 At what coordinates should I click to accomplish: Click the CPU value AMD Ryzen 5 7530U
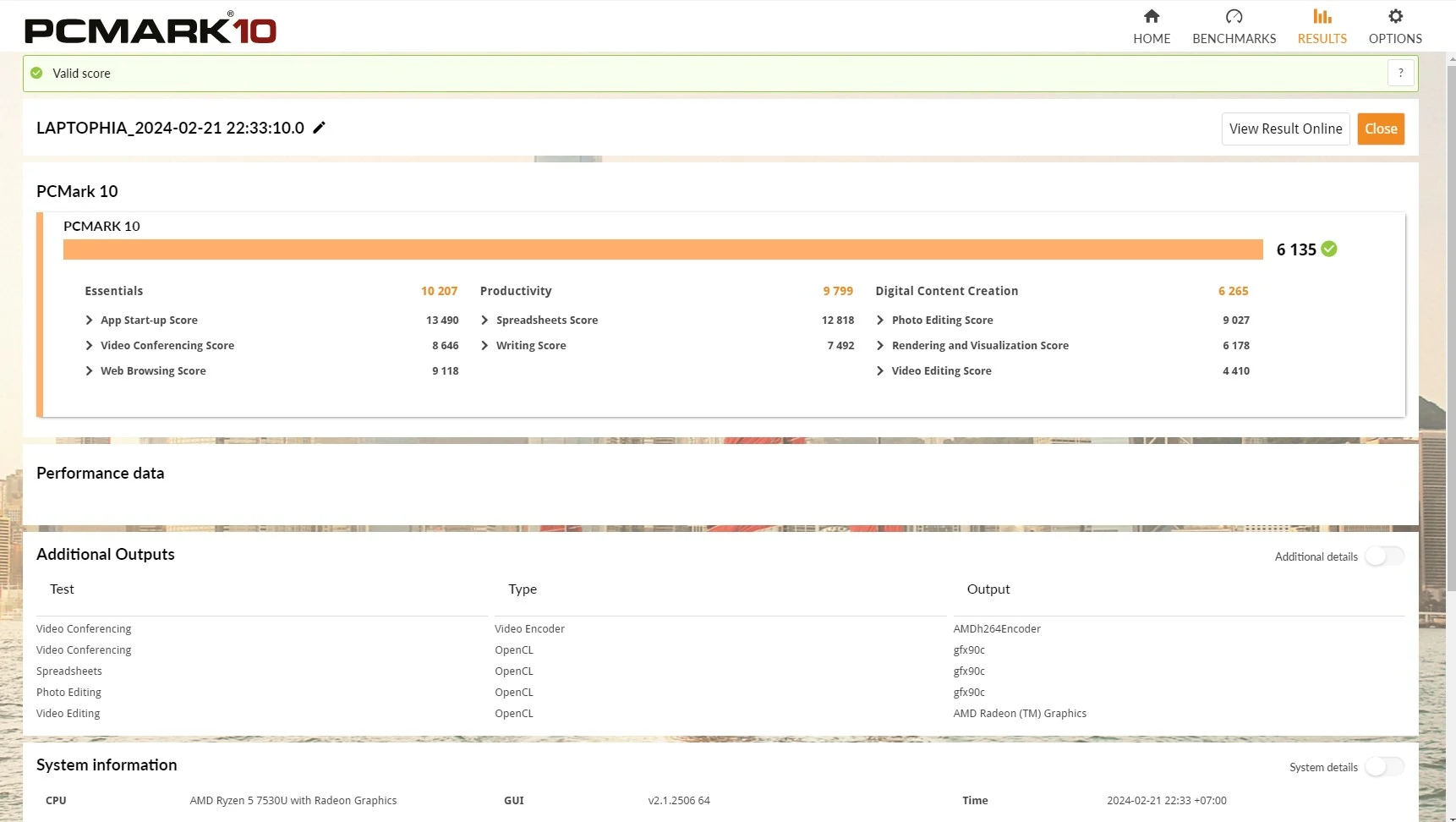pyautogui.click(x=293, y=801)
